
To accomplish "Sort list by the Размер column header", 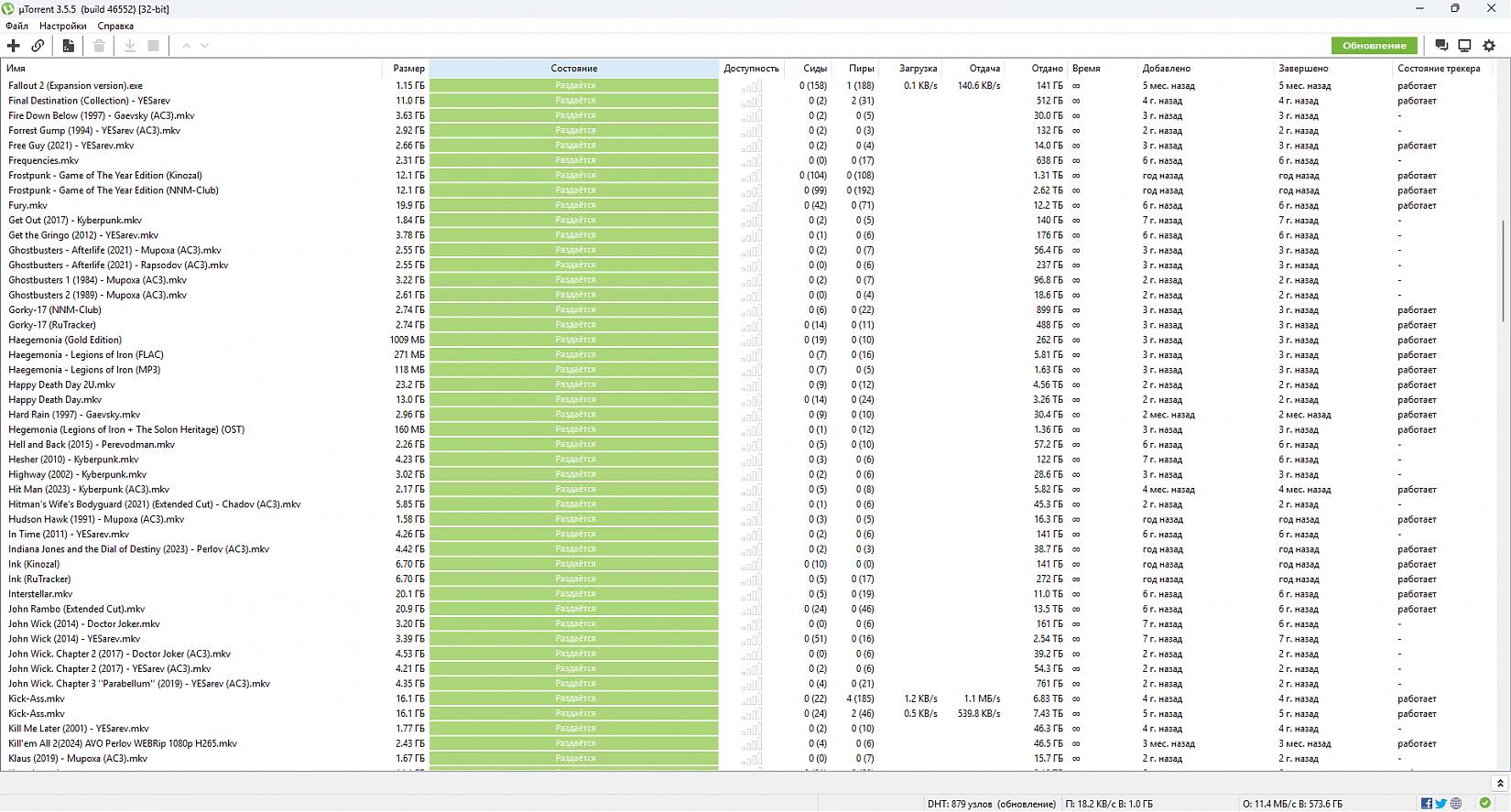I will 408,69.
